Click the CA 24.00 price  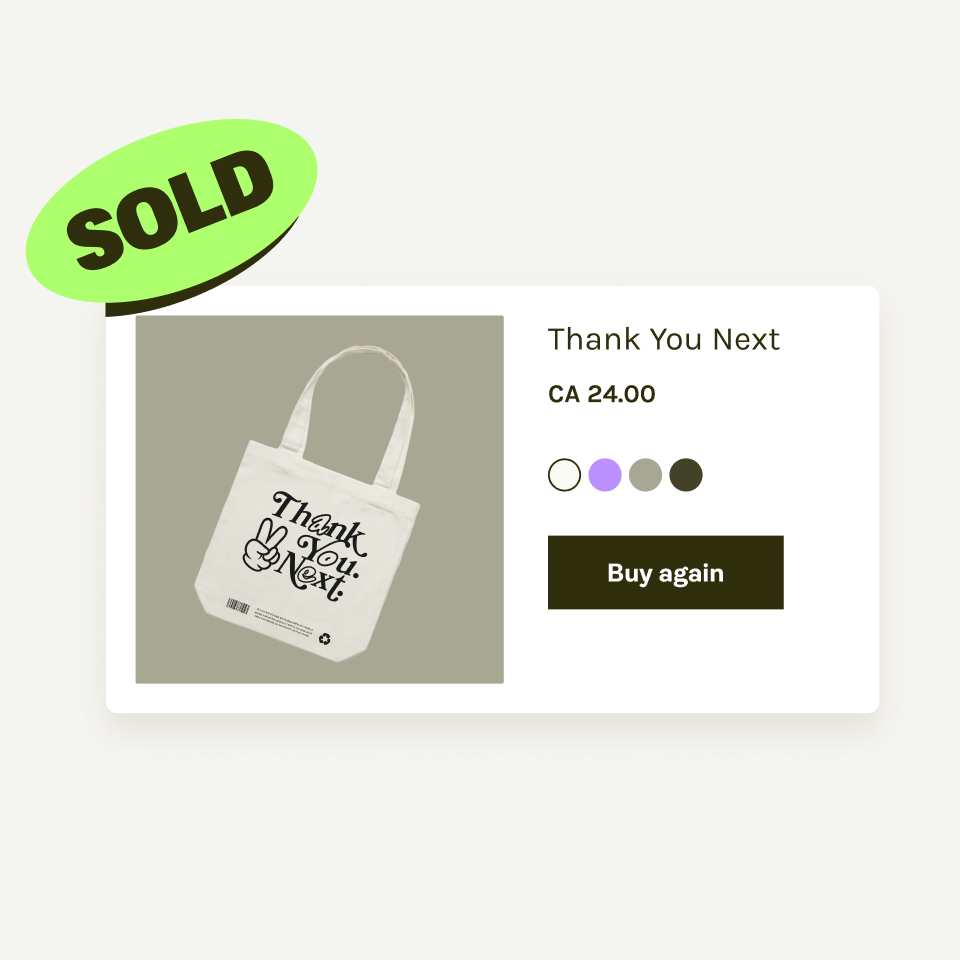coord(601,394)
